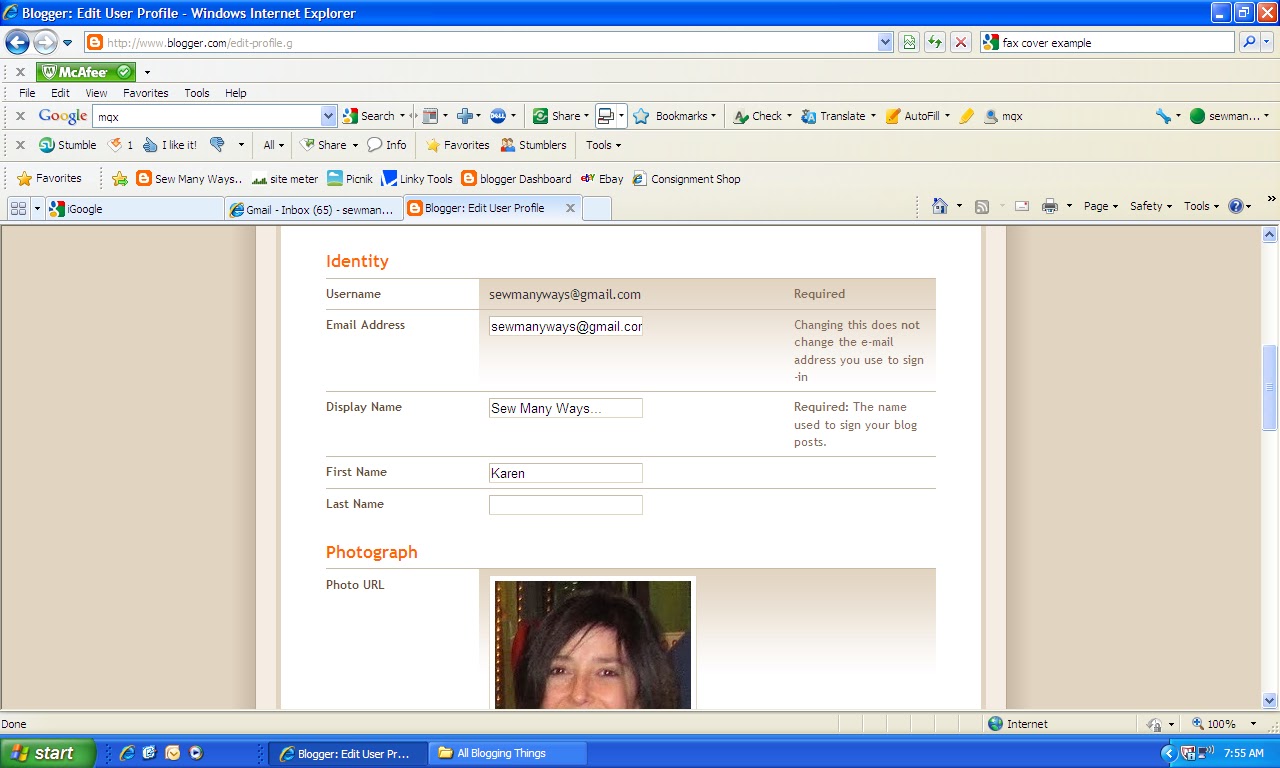Open the 'blogger Dashboard' favorites link
Screen dimensions: 1280x768
click(516, 179)
